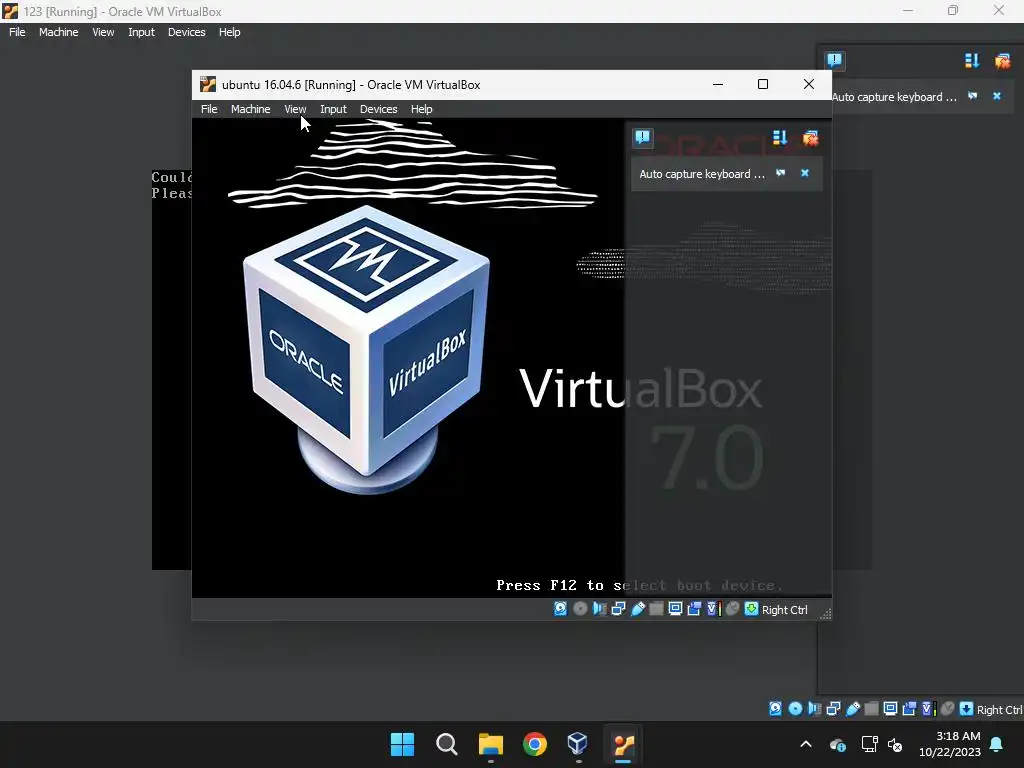
Task: Open VirtualBox Manager from taskbar
Action: pyautogui.click(x=579, y=744)
